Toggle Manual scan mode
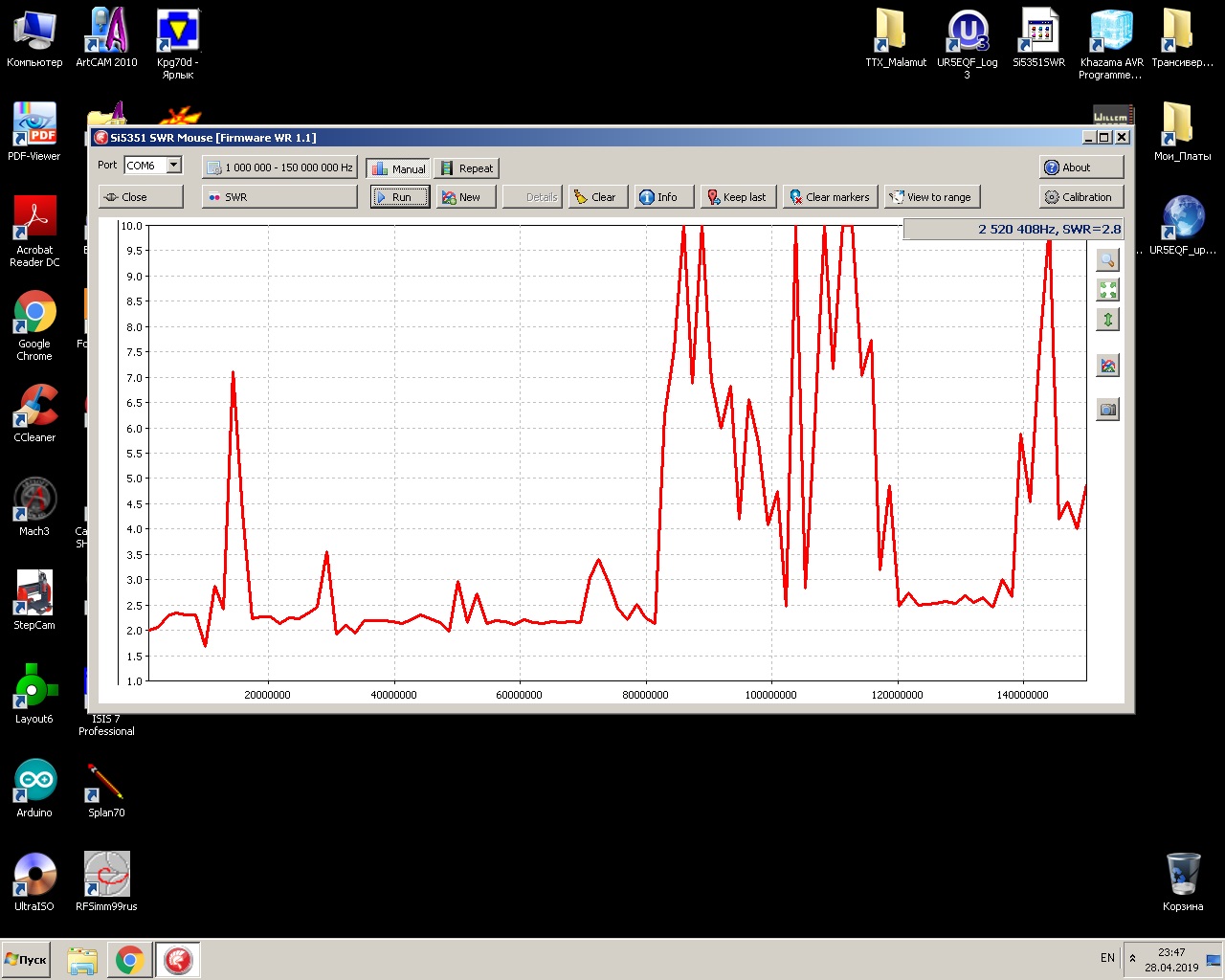This screenshot has height=980, width=1225. click(x=398, y=168)
